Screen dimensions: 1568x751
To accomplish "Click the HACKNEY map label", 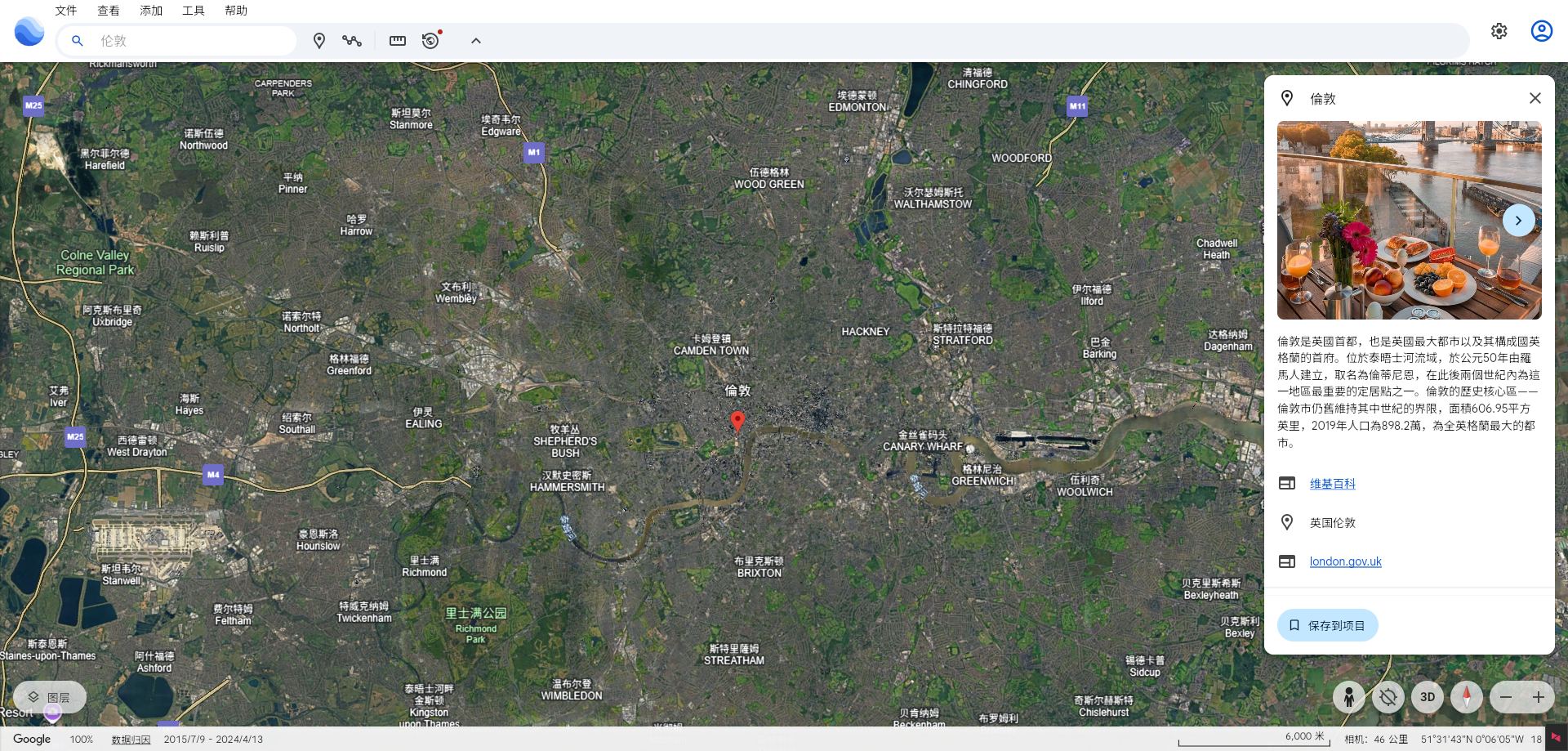I will click(x=865, y=332).
